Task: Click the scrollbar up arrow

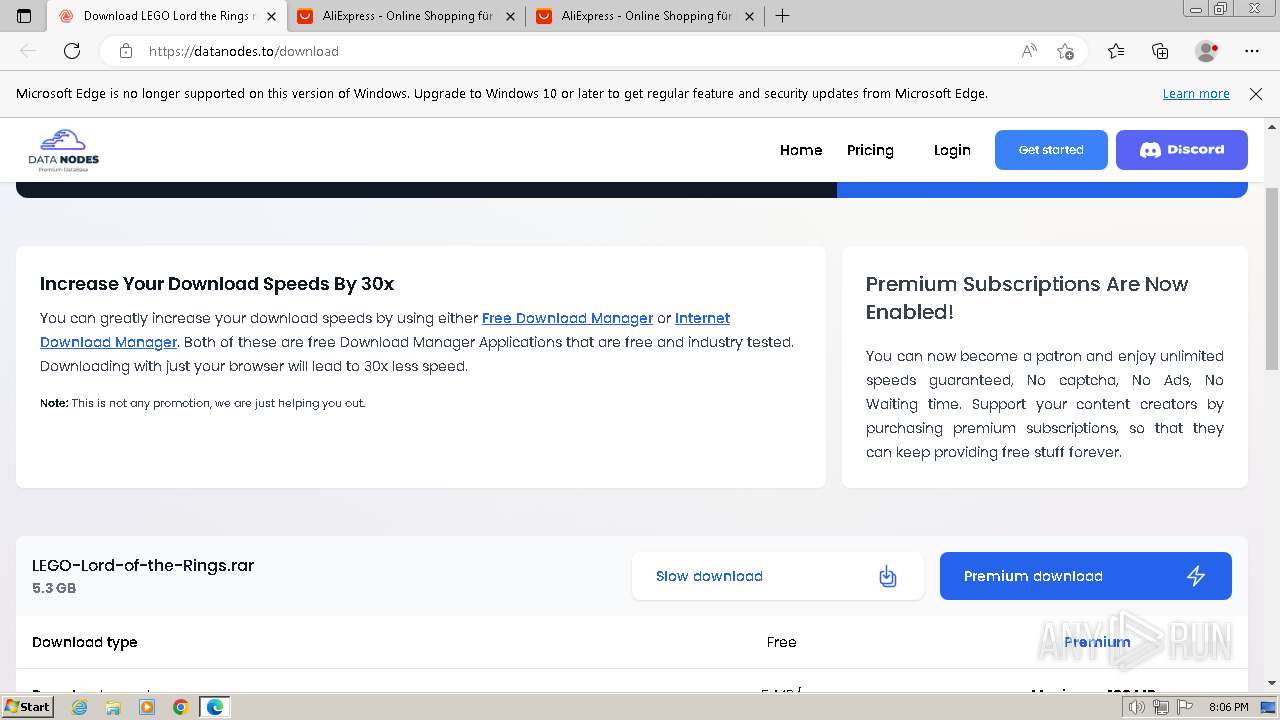Action: pos(1272,127)
